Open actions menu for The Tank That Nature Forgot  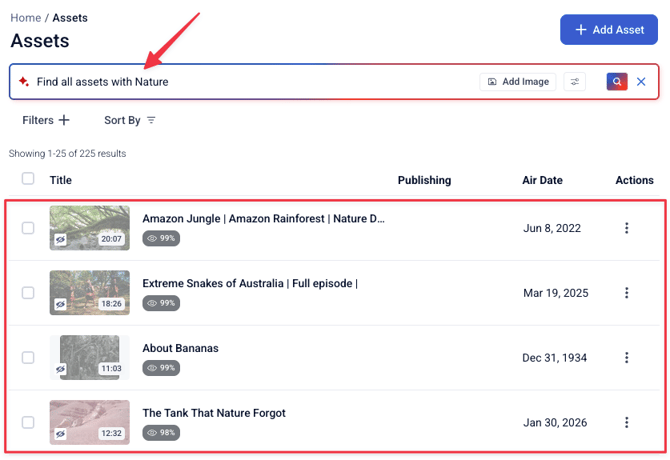point(627,422)
